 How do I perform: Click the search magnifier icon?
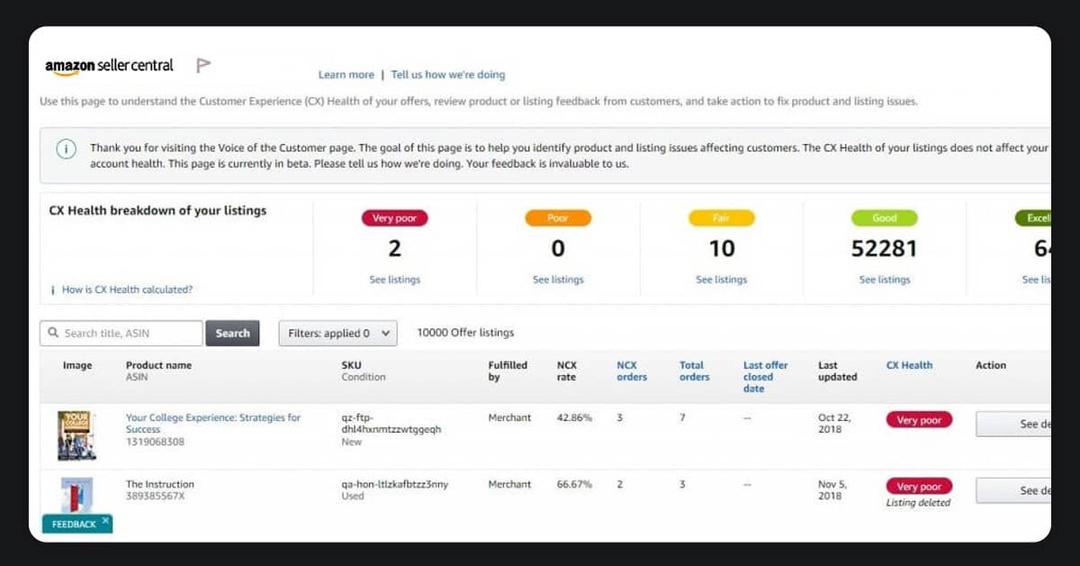(53, 333)
